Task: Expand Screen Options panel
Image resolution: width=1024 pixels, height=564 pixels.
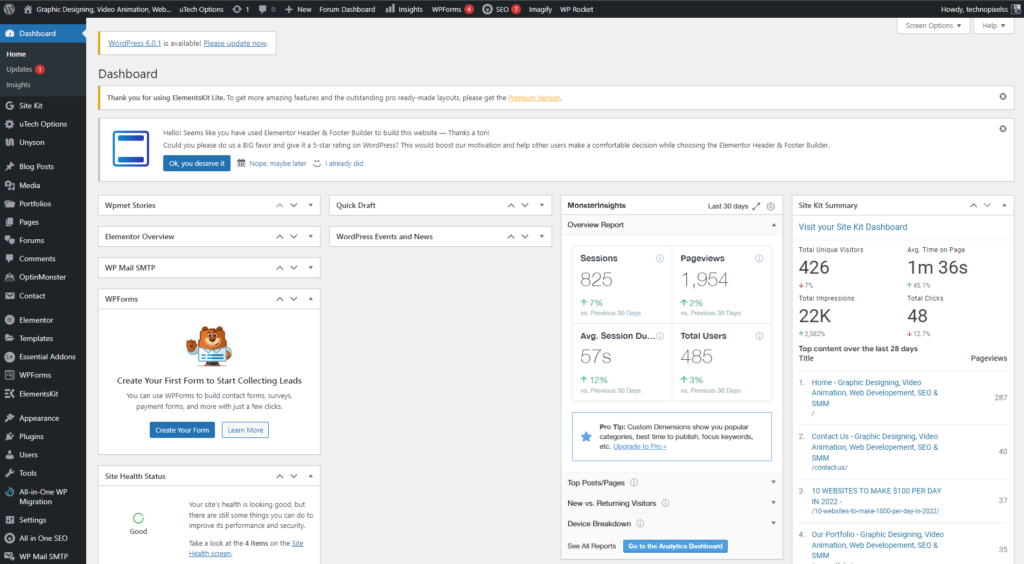Action: [x=933, y=25]
